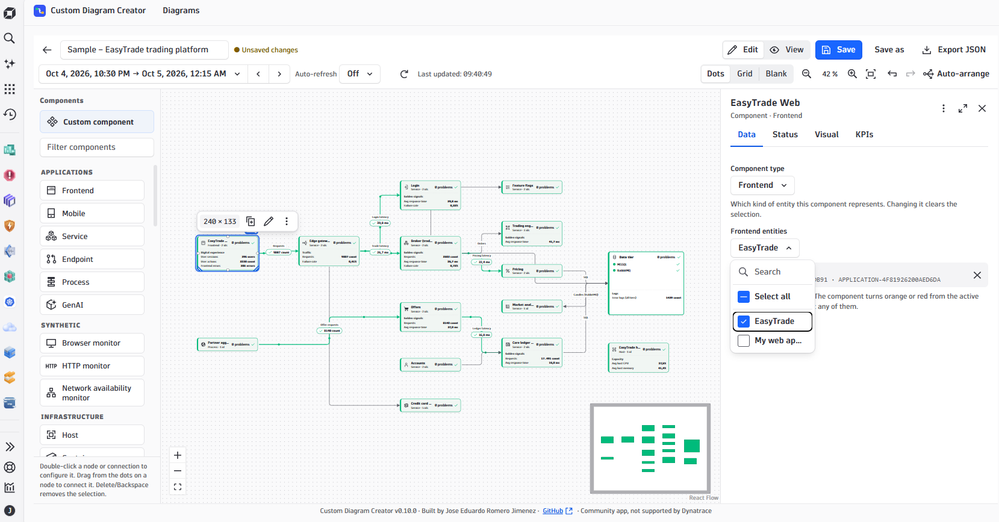Click the Save as button
This screenshot has height=522, width=999.
point(889,50)
